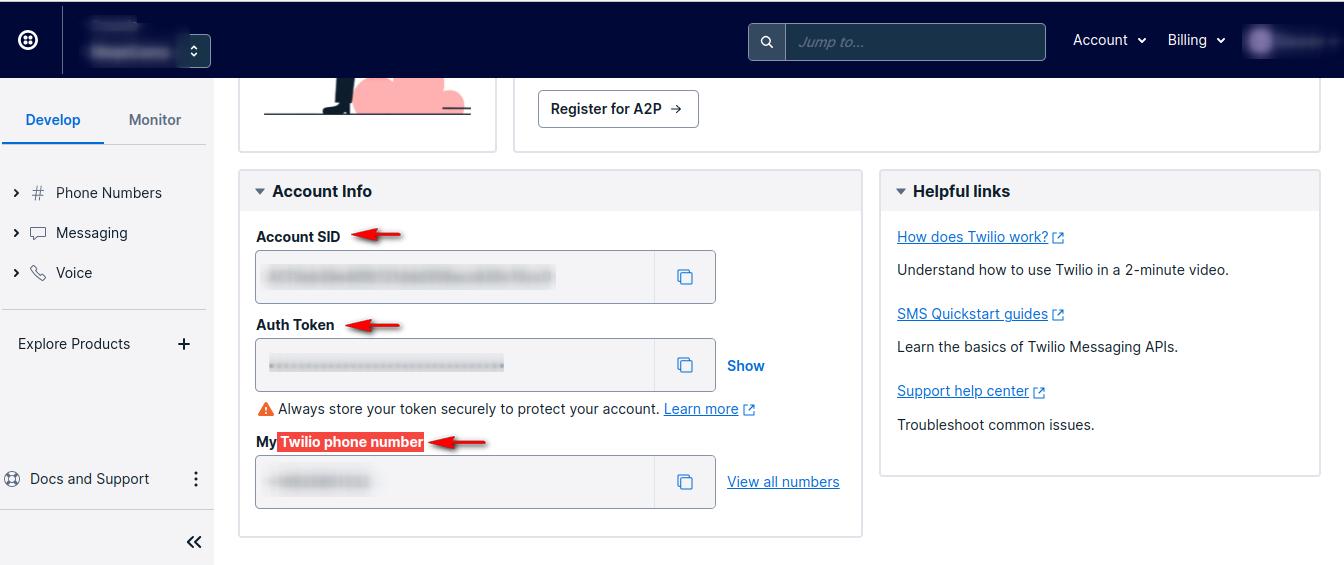1344x565 pixels.
Task: Click the lifebuoy Docs and Support icon
Action: click(x=12, y=479)
